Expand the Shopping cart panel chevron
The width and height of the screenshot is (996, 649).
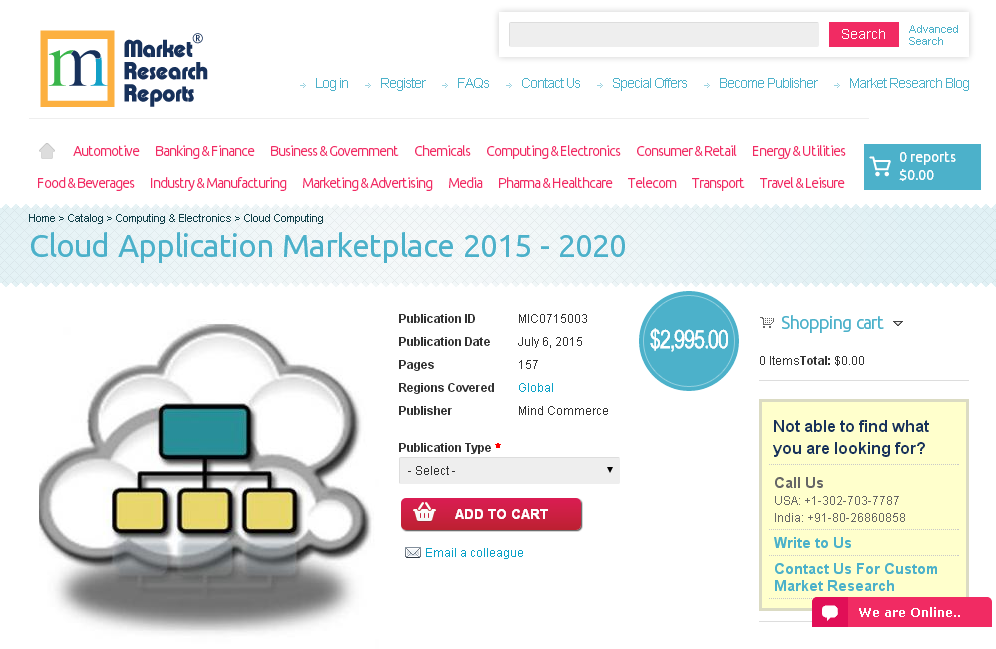tap(898, 323)
